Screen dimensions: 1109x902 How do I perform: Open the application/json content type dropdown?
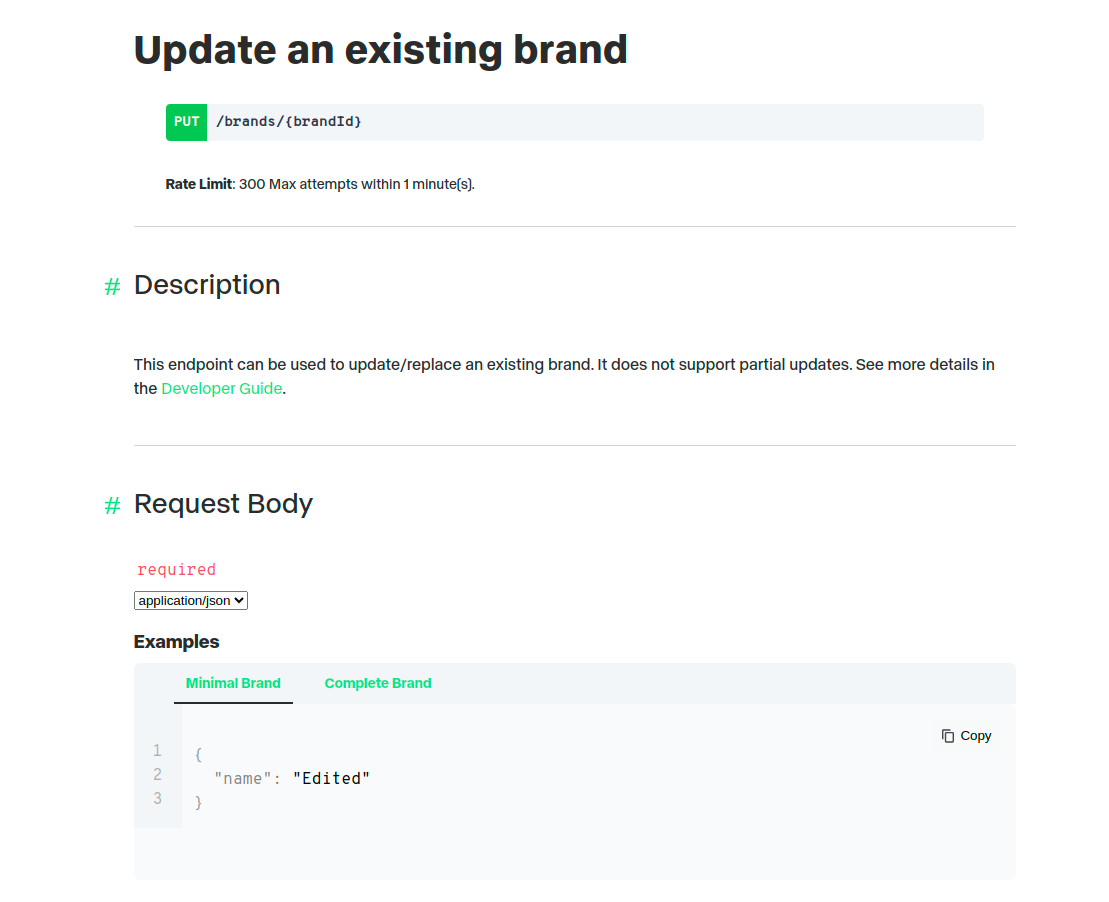(x=191, y=601)
